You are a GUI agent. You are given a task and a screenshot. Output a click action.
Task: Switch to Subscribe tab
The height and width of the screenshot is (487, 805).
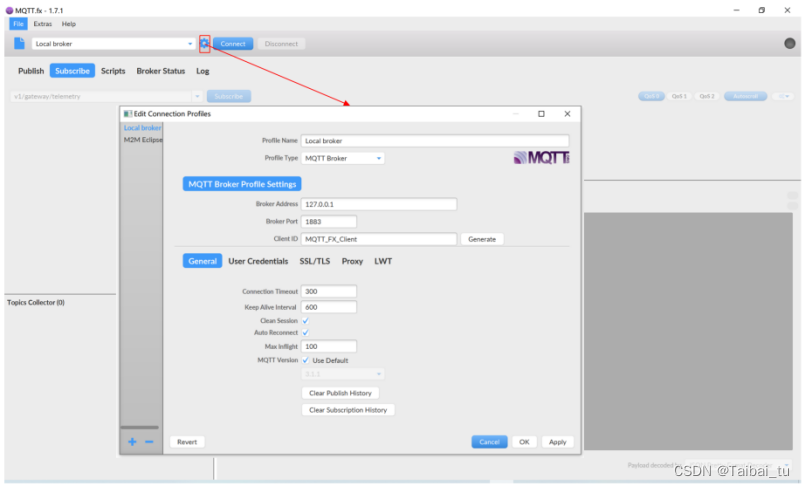click(x=72, y=71)
